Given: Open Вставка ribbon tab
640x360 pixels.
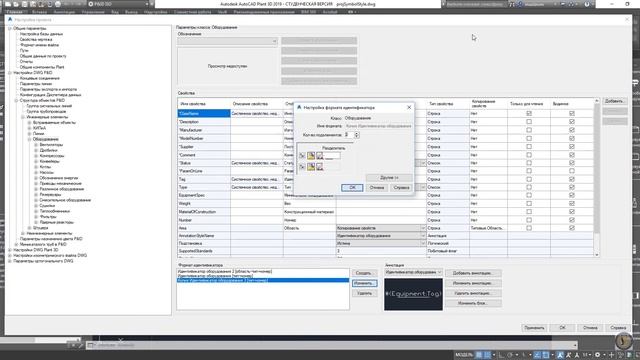Looking at the screenshot, I should 39,12.
